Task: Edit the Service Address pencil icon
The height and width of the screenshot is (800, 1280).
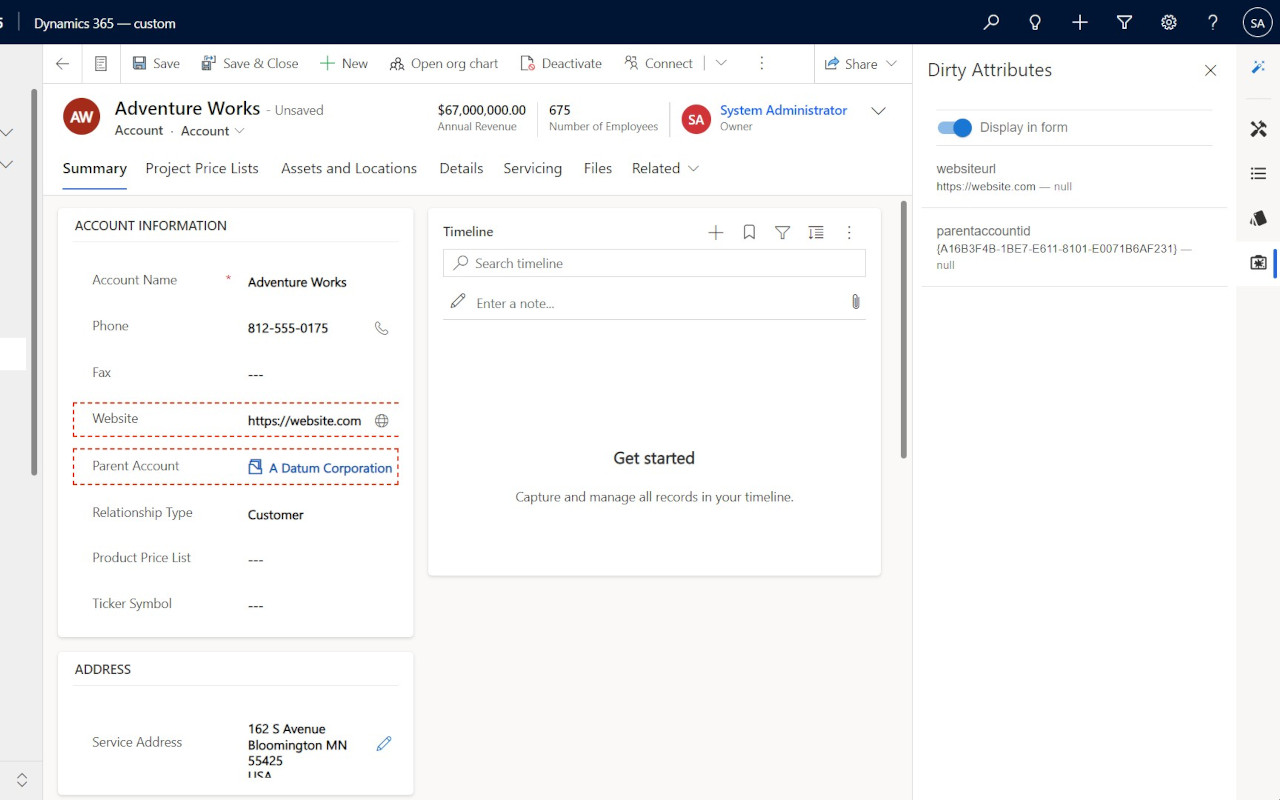Action: click(383, 743)
